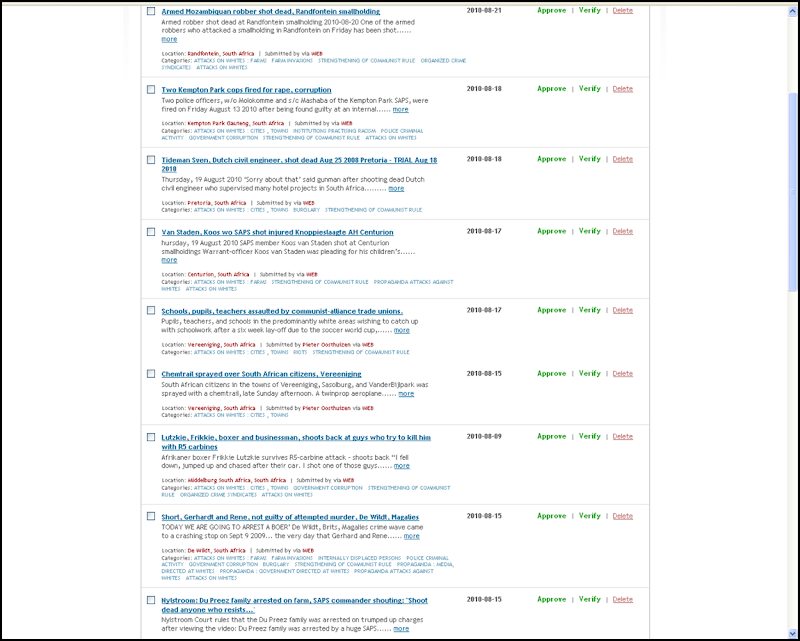Select checkbox for Schools, pupils, teachers report
The image size is (800, 641).
click(x=151, y=310)
